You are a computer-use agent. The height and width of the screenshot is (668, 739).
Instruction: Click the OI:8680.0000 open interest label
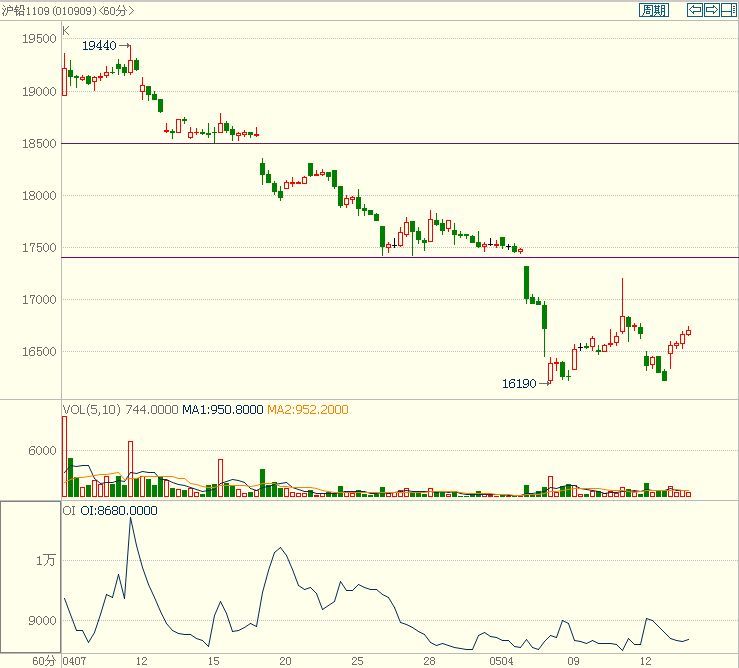pos(119,511)
